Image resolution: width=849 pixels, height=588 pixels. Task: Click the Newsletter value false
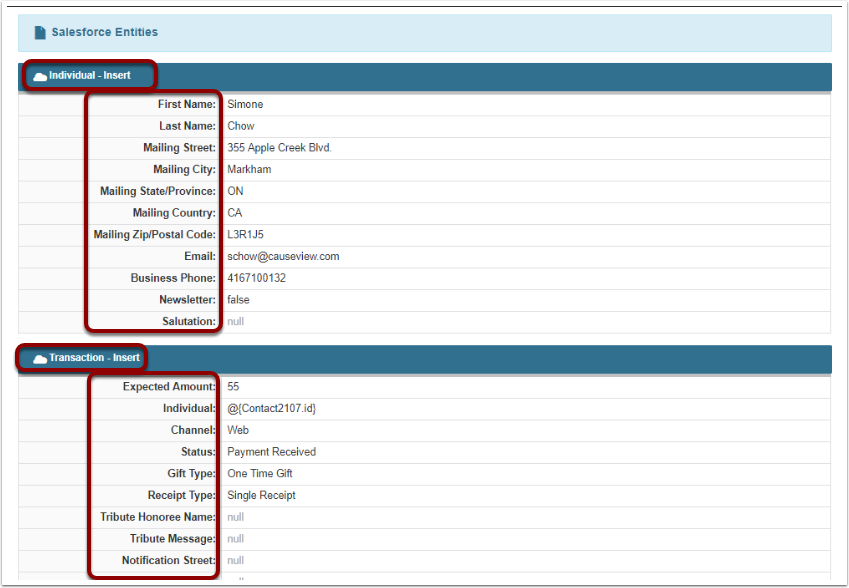pyautogui.click(x=238, y=299)
